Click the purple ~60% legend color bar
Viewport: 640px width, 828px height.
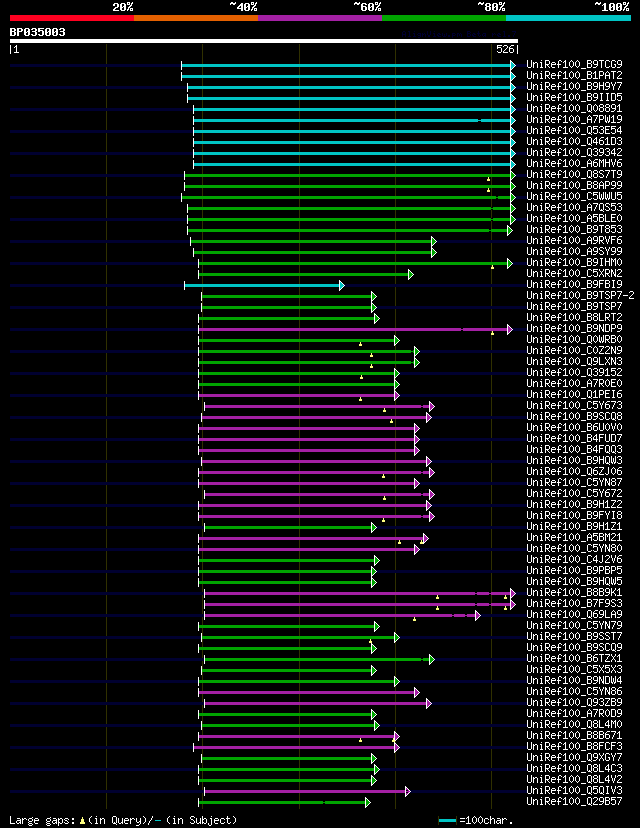click(x=320, y=18)
